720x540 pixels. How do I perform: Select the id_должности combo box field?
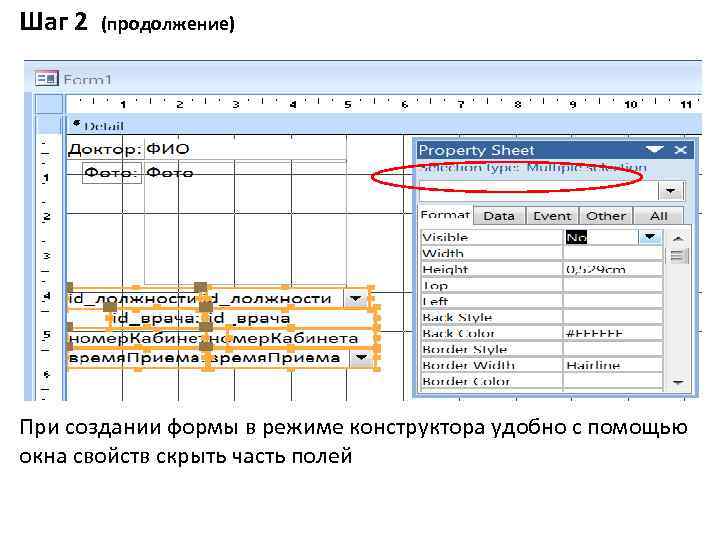(287, 298)
